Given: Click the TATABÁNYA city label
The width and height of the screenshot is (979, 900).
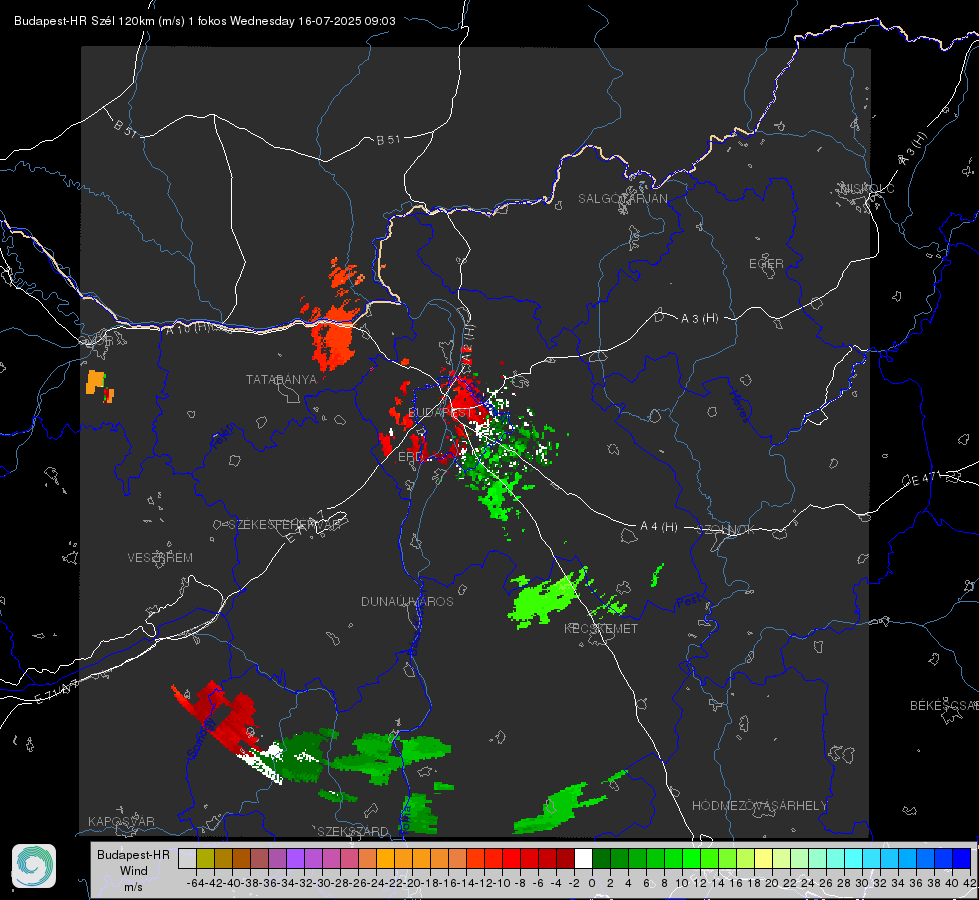Looking at the screenshot, I should pos(281,379).
